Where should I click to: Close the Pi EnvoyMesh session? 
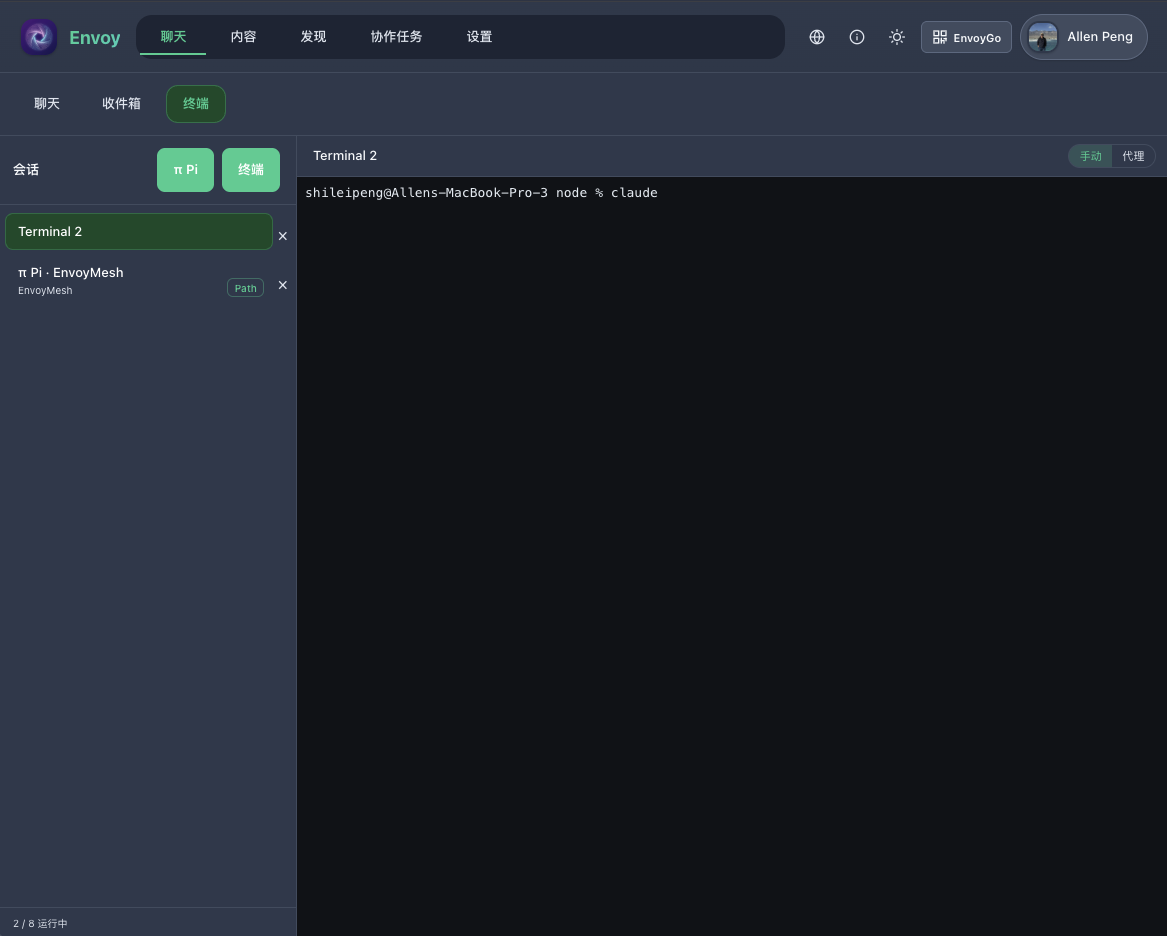click(x=283, y=285)
